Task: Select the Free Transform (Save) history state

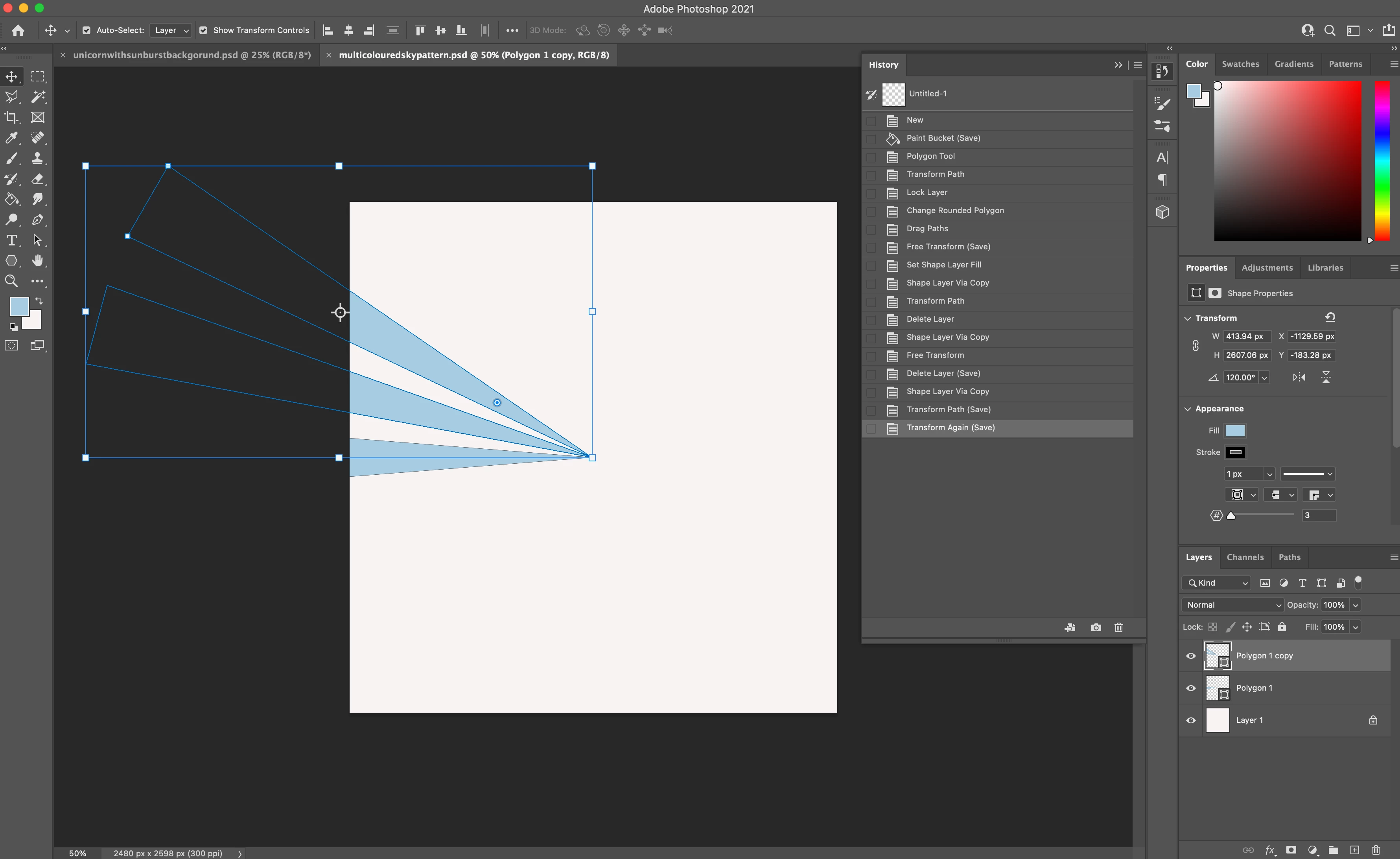Action: 948,247
